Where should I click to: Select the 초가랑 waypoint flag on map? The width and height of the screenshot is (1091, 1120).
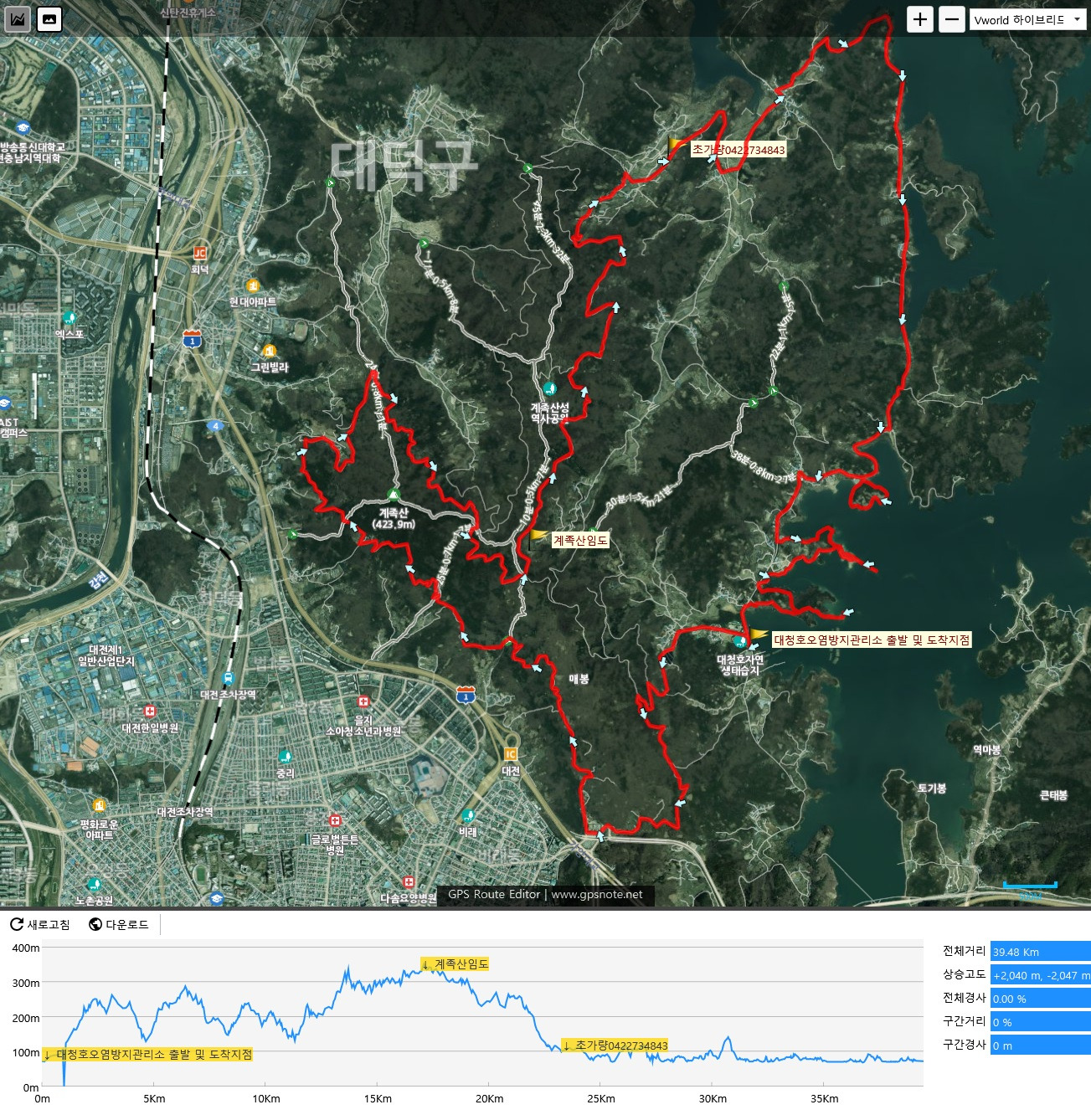pyautogui.click(x=677, y=147)
